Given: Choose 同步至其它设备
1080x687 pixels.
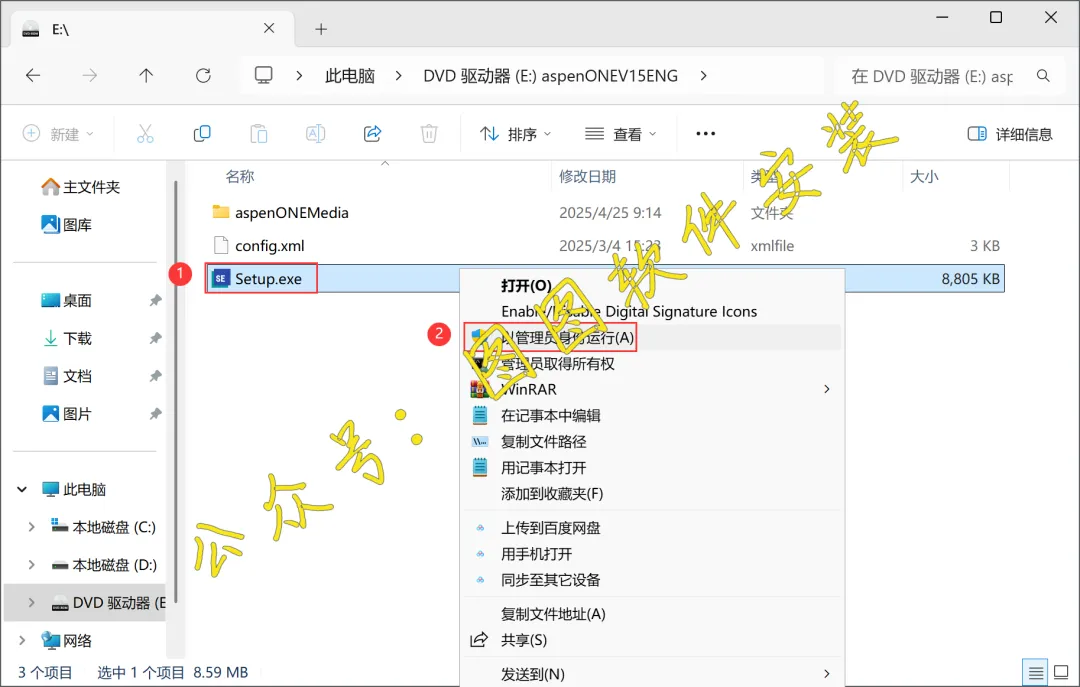Looking at the screenshot, I should (x=550, y=580).
